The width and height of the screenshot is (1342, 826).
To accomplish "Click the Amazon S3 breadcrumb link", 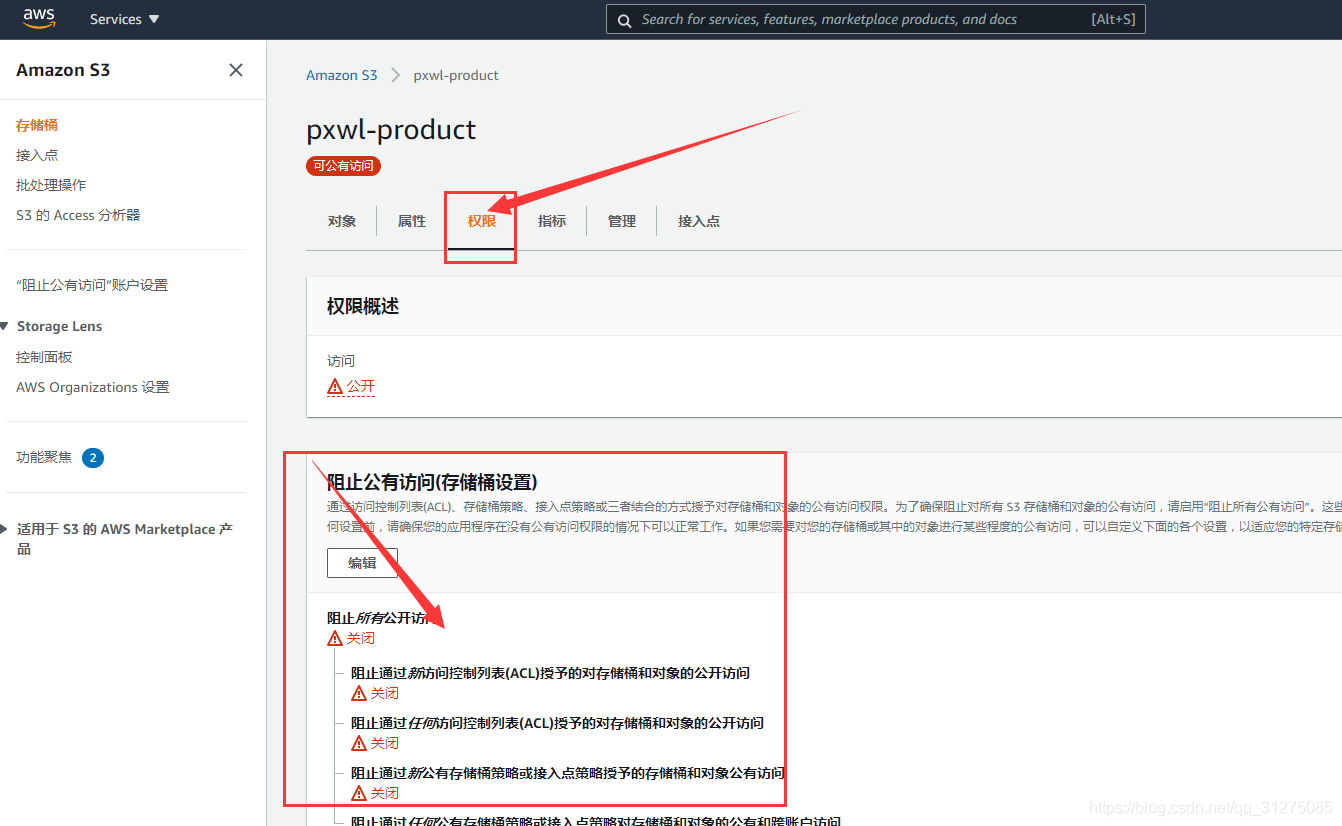I will 342,75.
